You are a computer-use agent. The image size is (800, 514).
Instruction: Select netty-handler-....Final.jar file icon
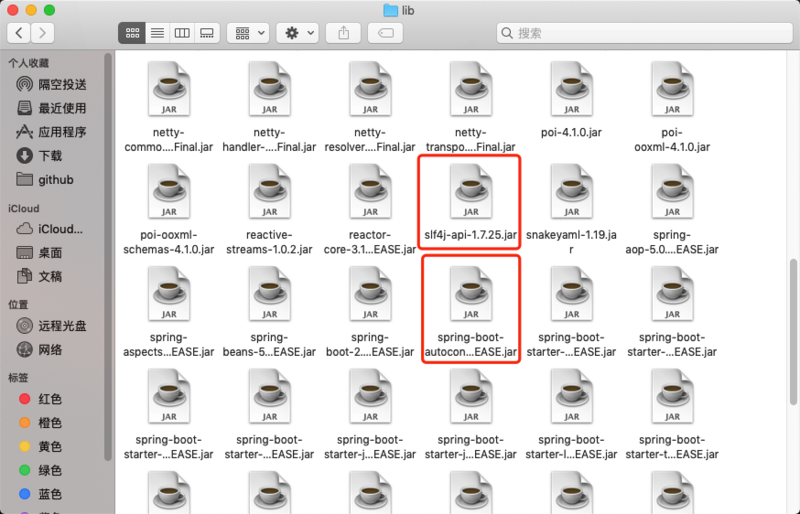pyautogui.click(x=269, y=89)
